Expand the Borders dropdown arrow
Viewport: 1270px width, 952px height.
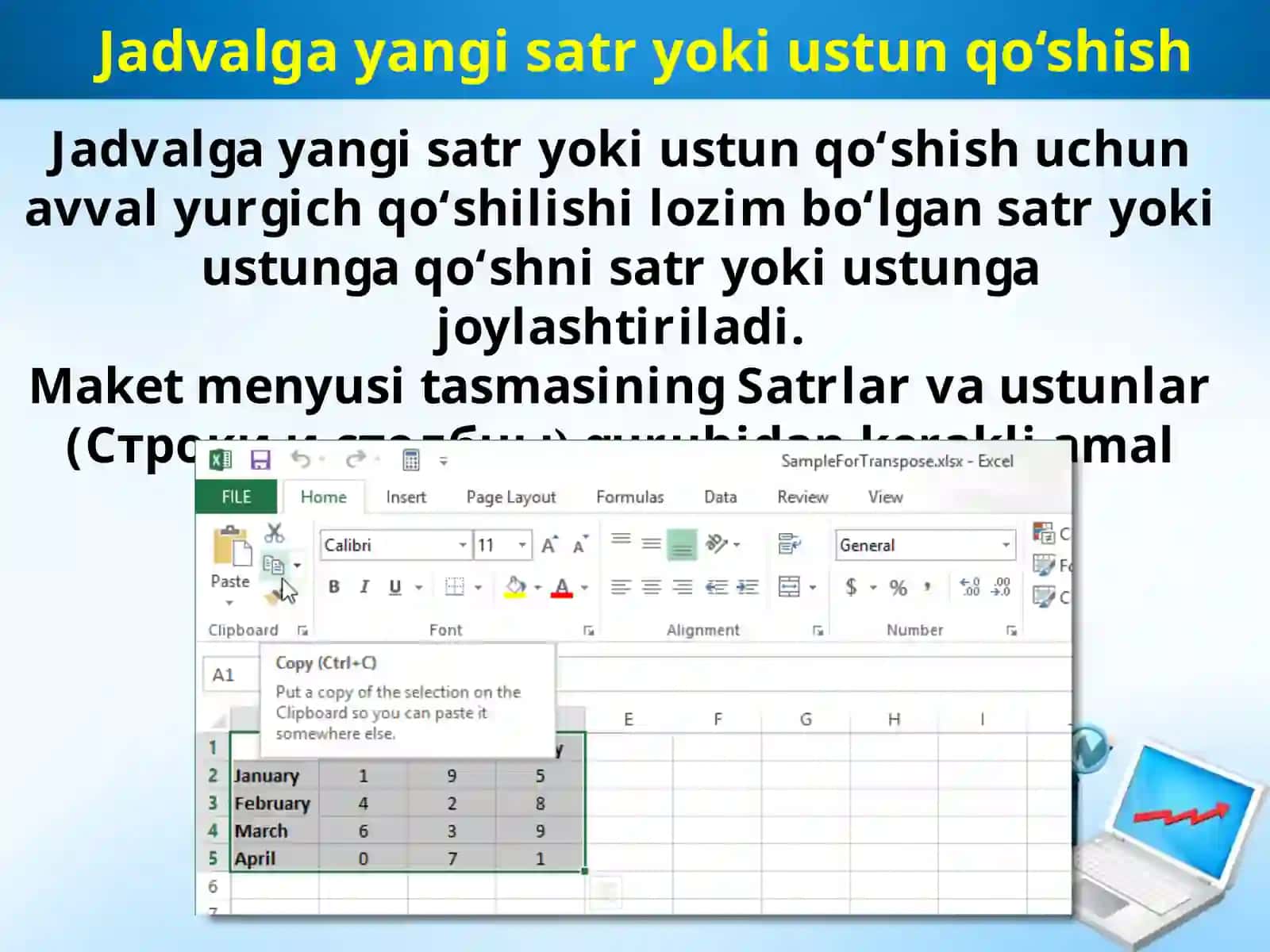pyautogui.click(x=479, y=588)
